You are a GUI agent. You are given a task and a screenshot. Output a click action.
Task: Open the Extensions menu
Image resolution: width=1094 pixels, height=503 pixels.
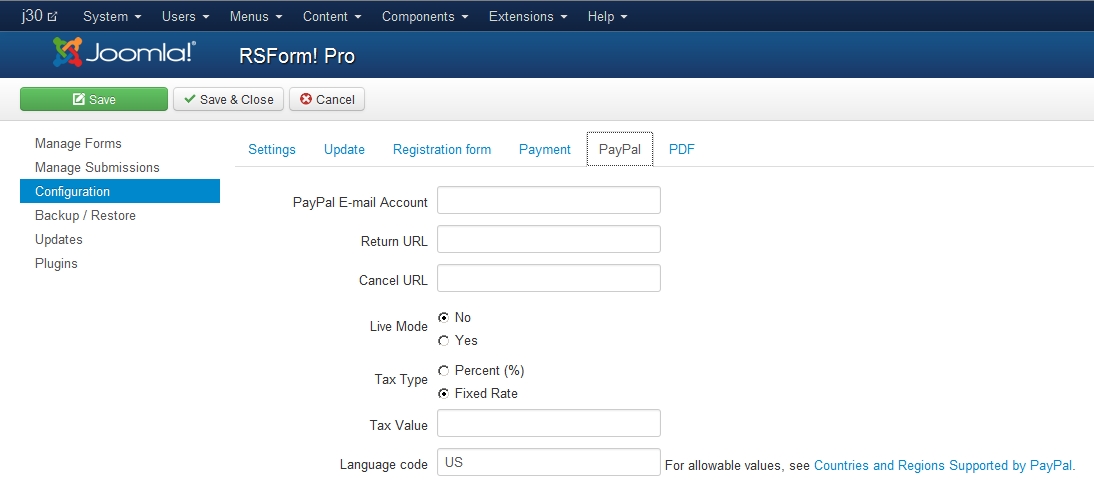tap(527, 16)
